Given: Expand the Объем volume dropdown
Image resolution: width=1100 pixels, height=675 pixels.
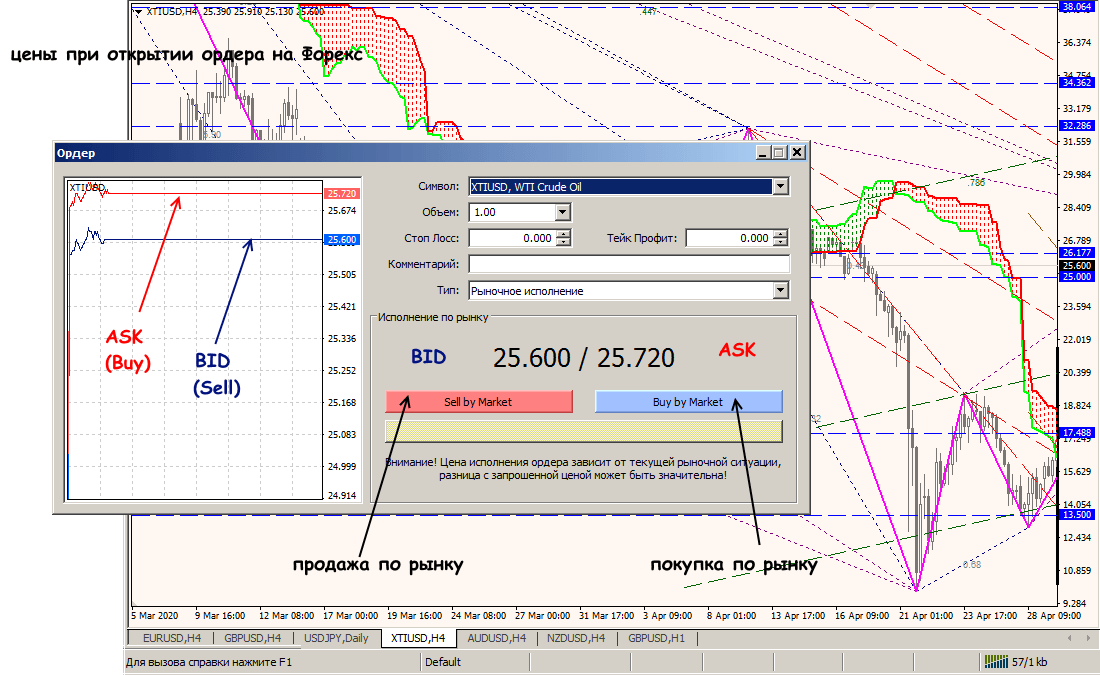Looking at the screenshot, I should [x=562, y=213].
